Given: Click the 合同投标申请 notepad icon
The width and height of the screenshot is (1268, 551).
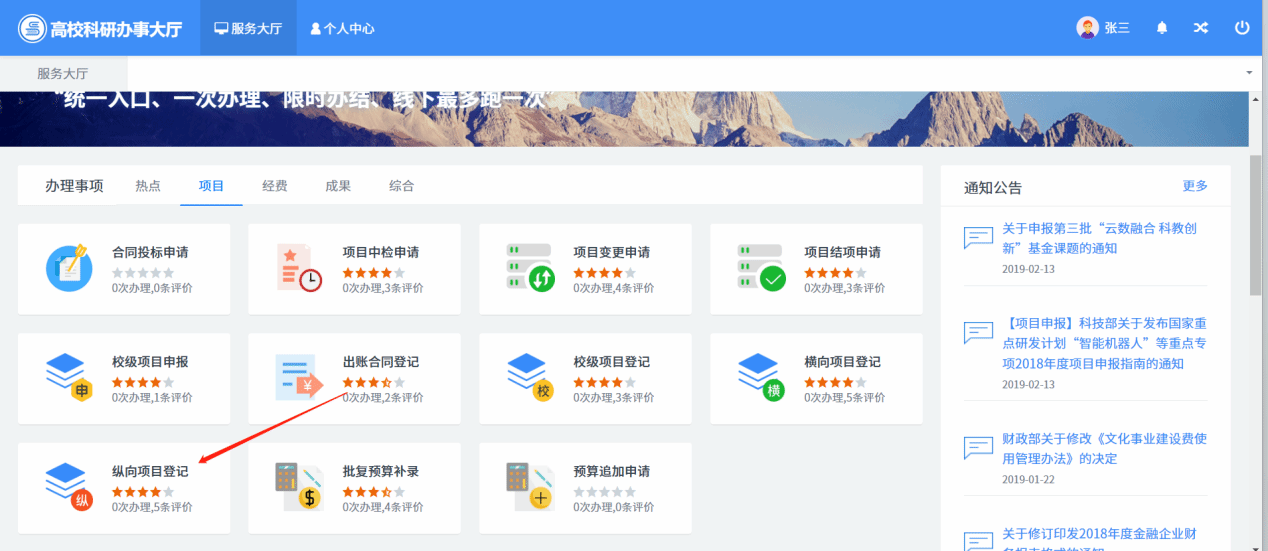Looking at the screenshot, I should (69, 267).
